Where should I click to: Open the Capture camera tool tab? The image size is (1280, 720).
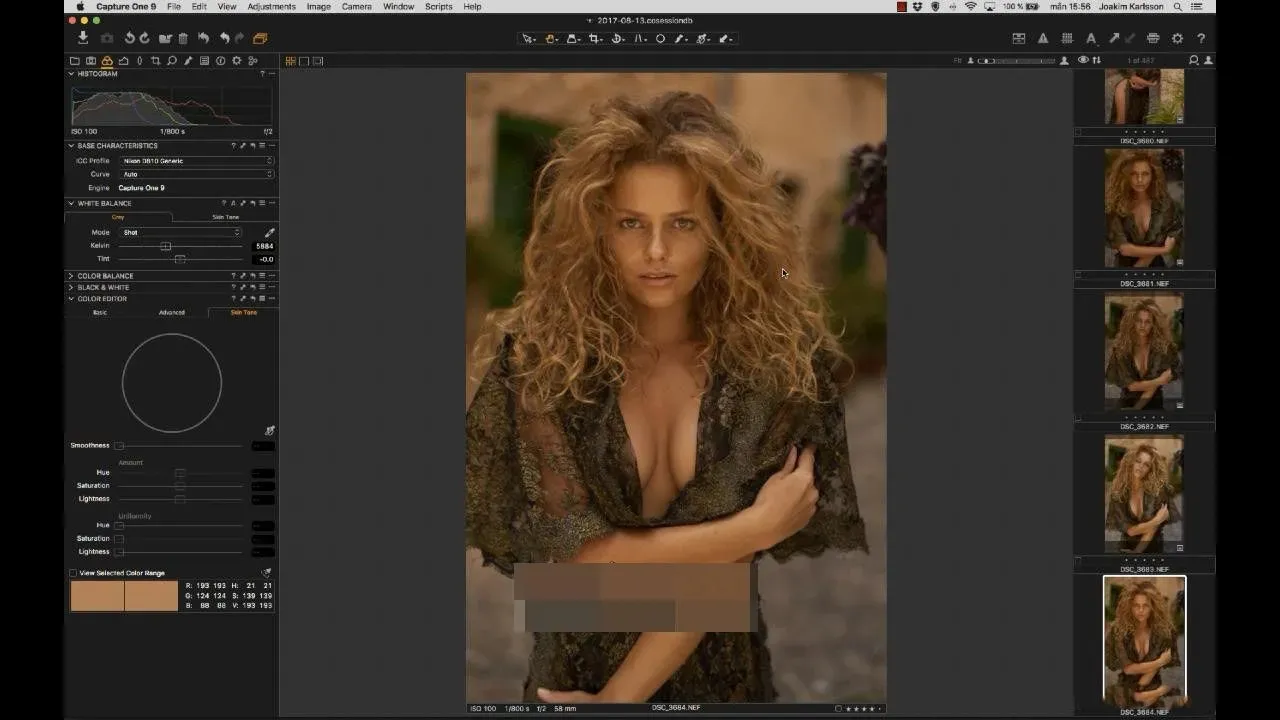click(91, 61)
